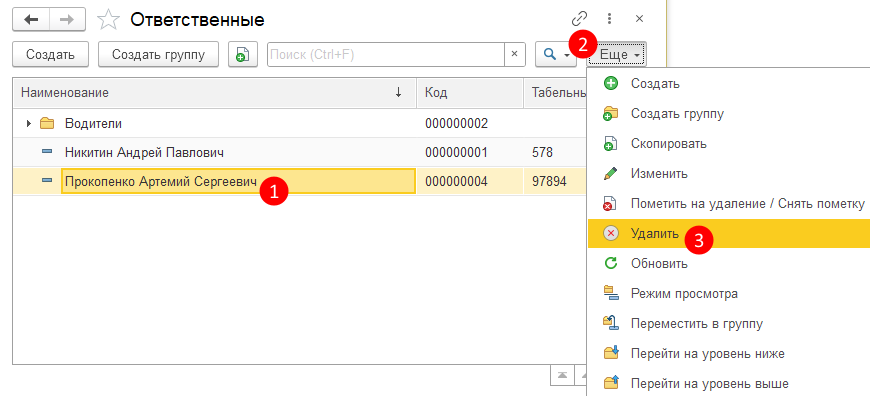Copy link using the chain icon
The image size is (870, 396).
579,19
